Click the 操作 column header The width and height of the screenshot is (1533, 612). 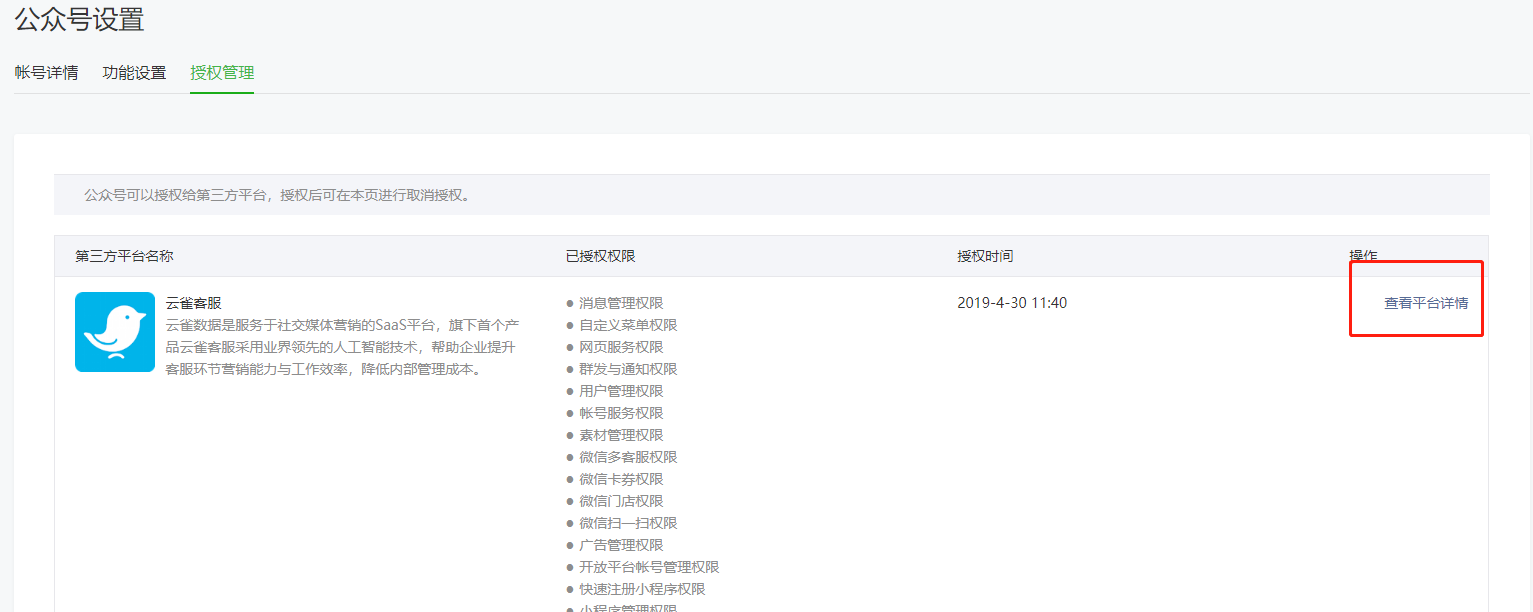(x=1362, y=256)
